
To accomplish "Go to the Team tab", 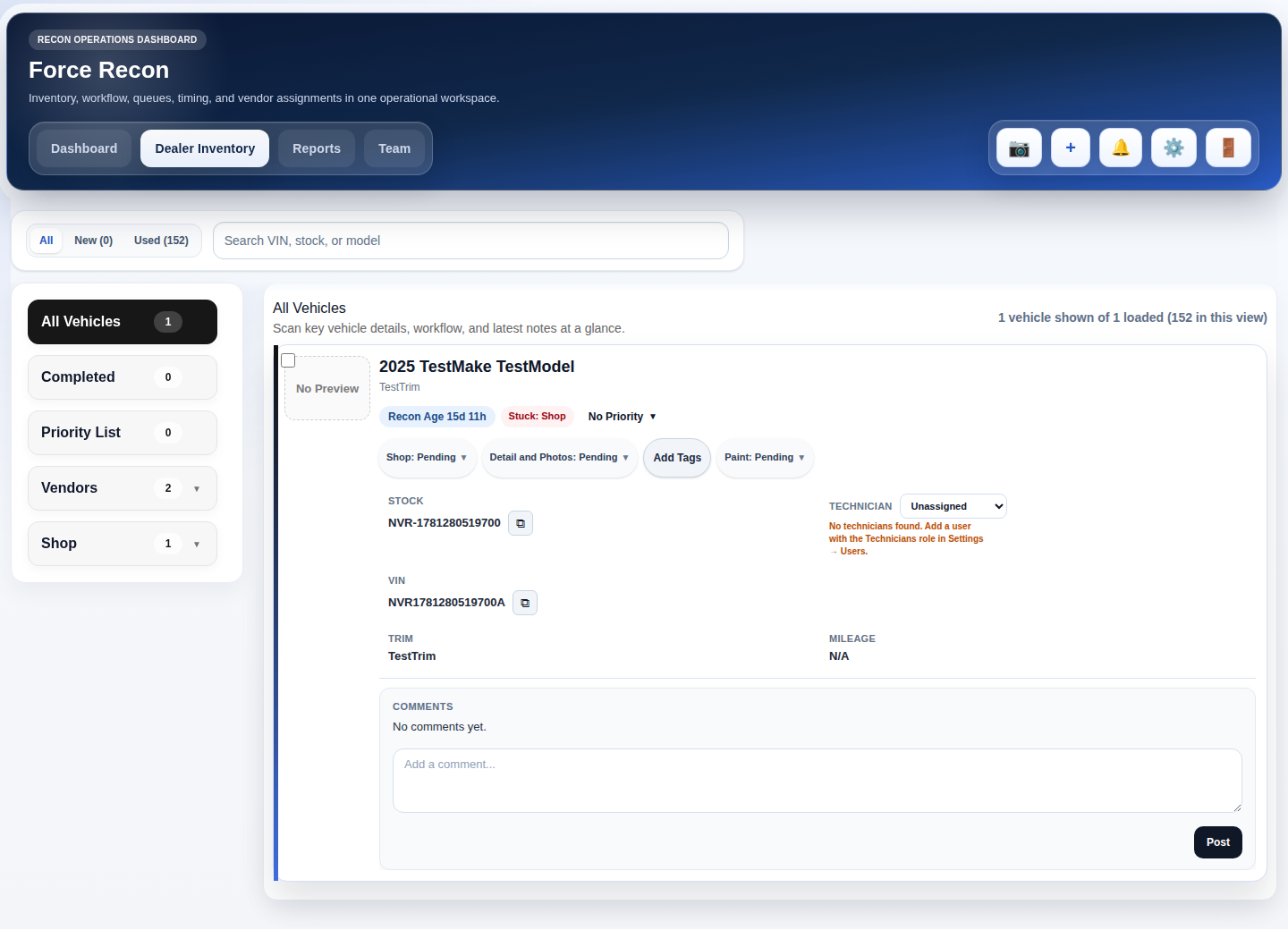I will 394,148.
